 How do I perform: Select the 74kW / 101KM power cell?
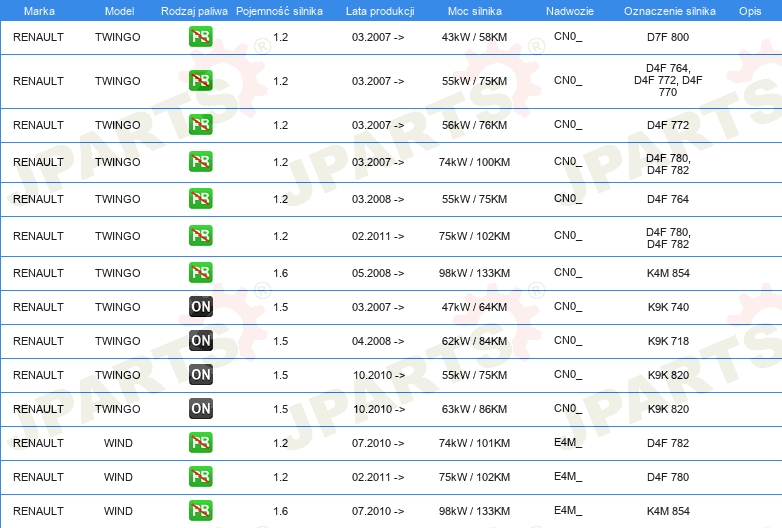(x=474, y=443)
